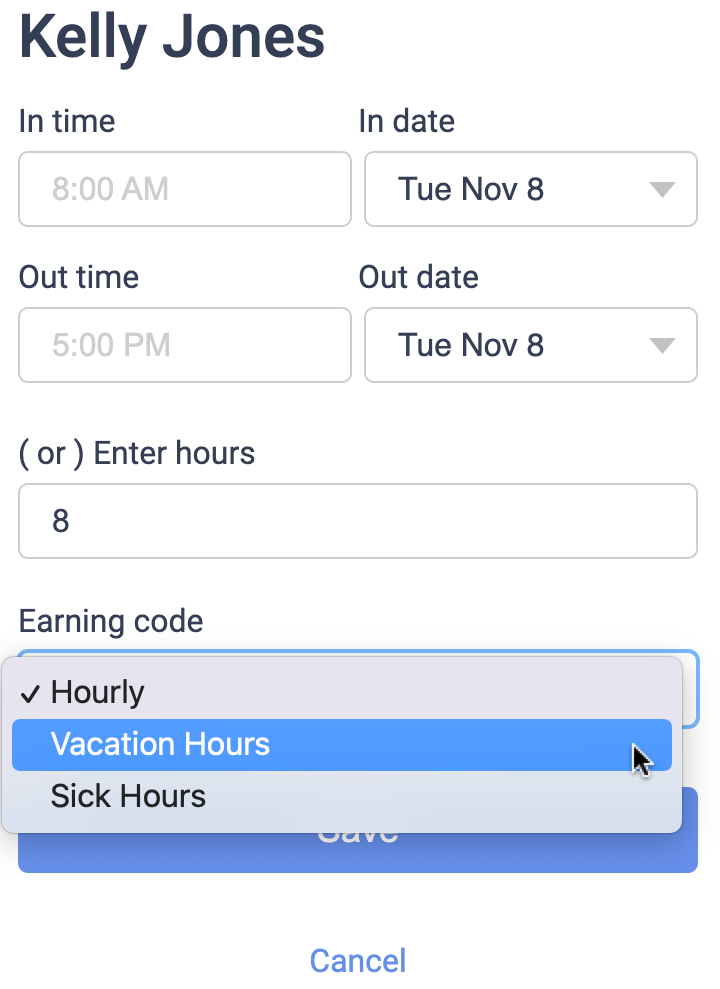This screenshot has height=989, width=720.
Task: Click the "Out time" label
Action: click(x=79, y=277)
